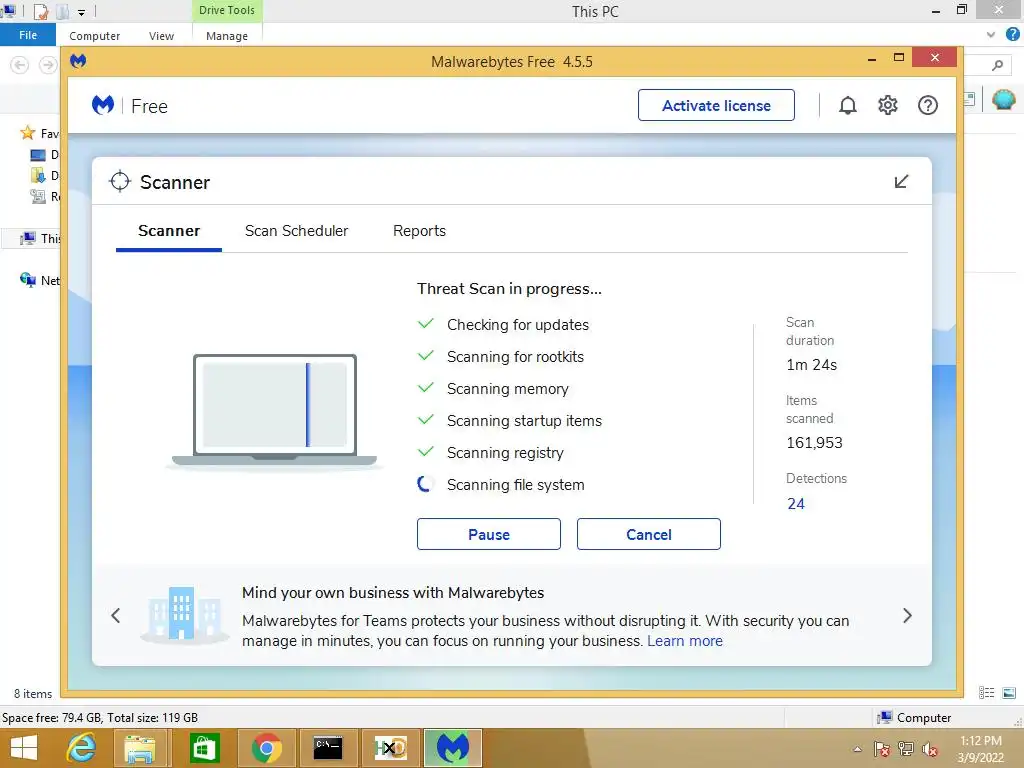1024x768 pixels.
Task: Show previous promotion banner
Action: tap(116, 615)
